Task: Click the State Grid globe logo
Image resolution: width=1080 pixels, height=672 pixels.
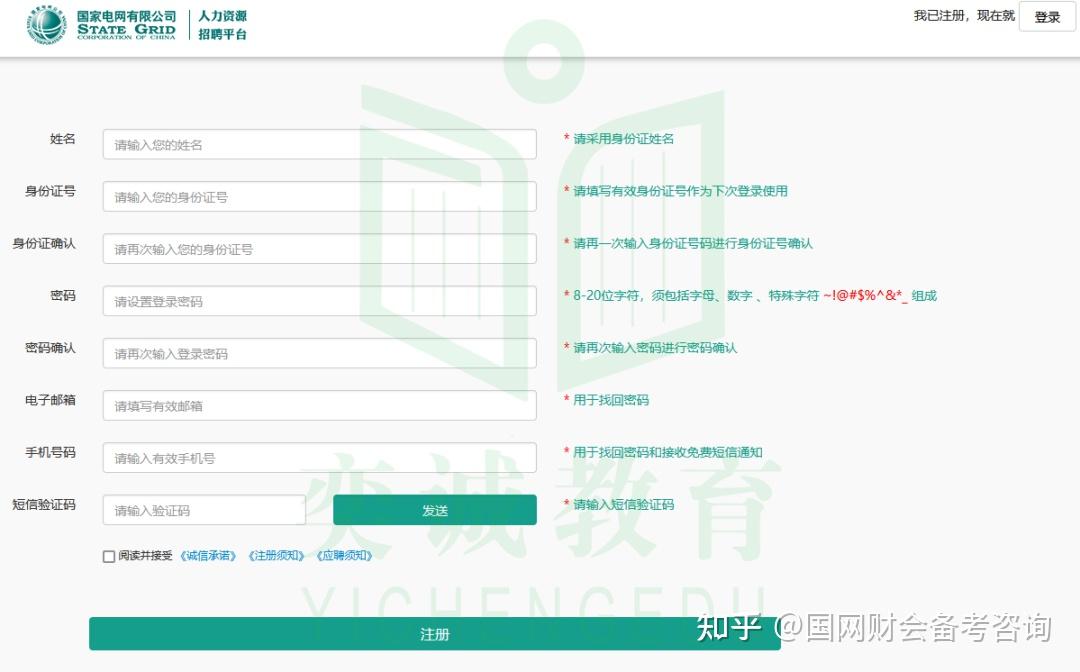Action: pyautogui.click(x=46, y=25)
